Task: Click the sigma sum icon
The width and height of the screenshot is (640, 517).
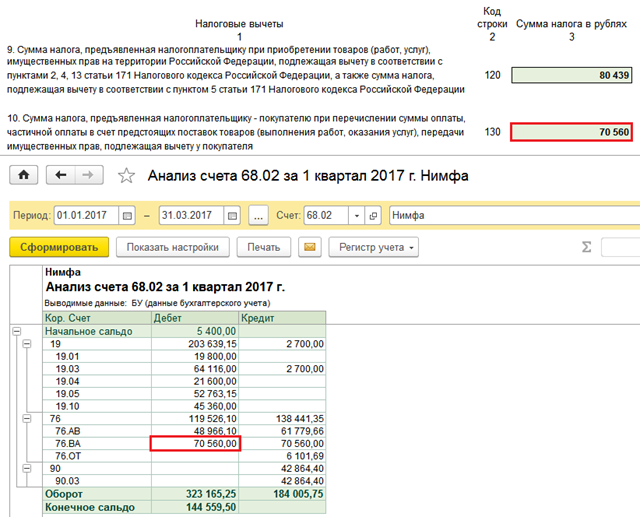Action: [x=586, y=247]
